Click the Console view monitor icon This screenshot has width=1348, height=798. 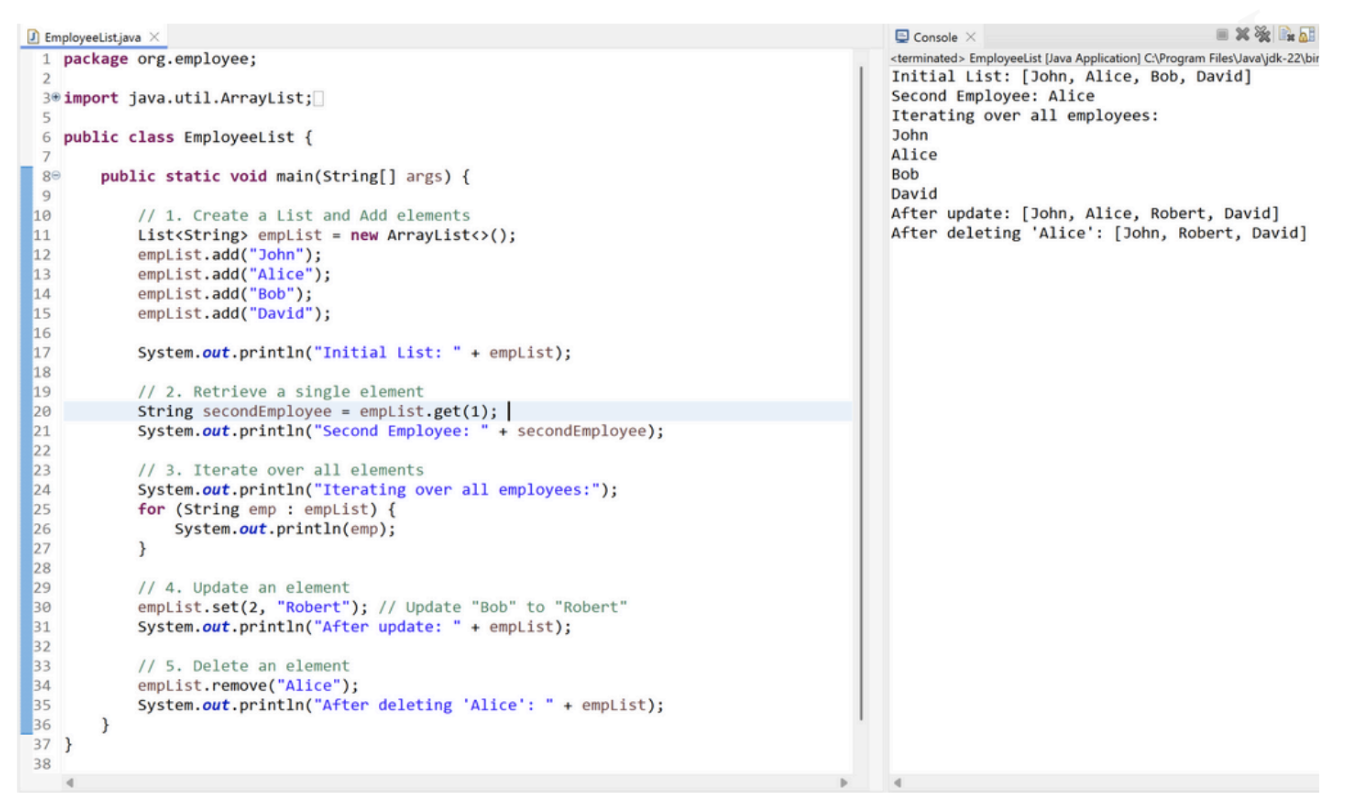coord(901,37)
